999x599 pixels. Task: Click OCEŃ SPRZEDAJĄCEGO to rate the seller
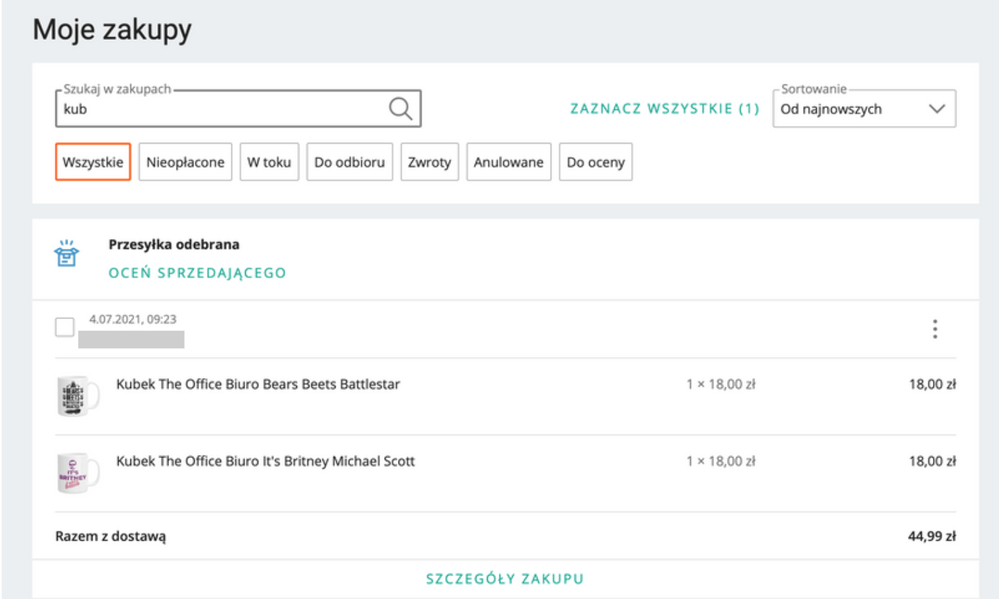[x=197, y=273]
